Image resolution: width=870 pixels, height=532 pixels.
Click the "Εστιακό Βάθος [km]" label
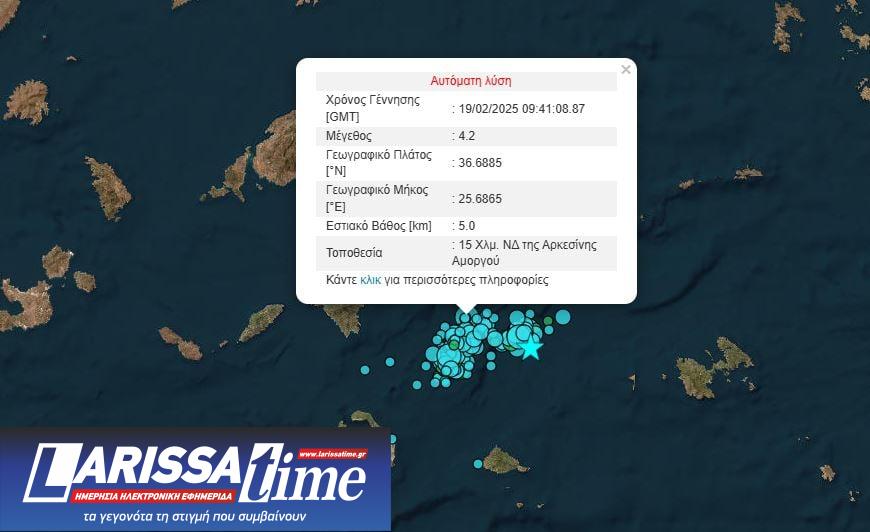coord(379,226)
